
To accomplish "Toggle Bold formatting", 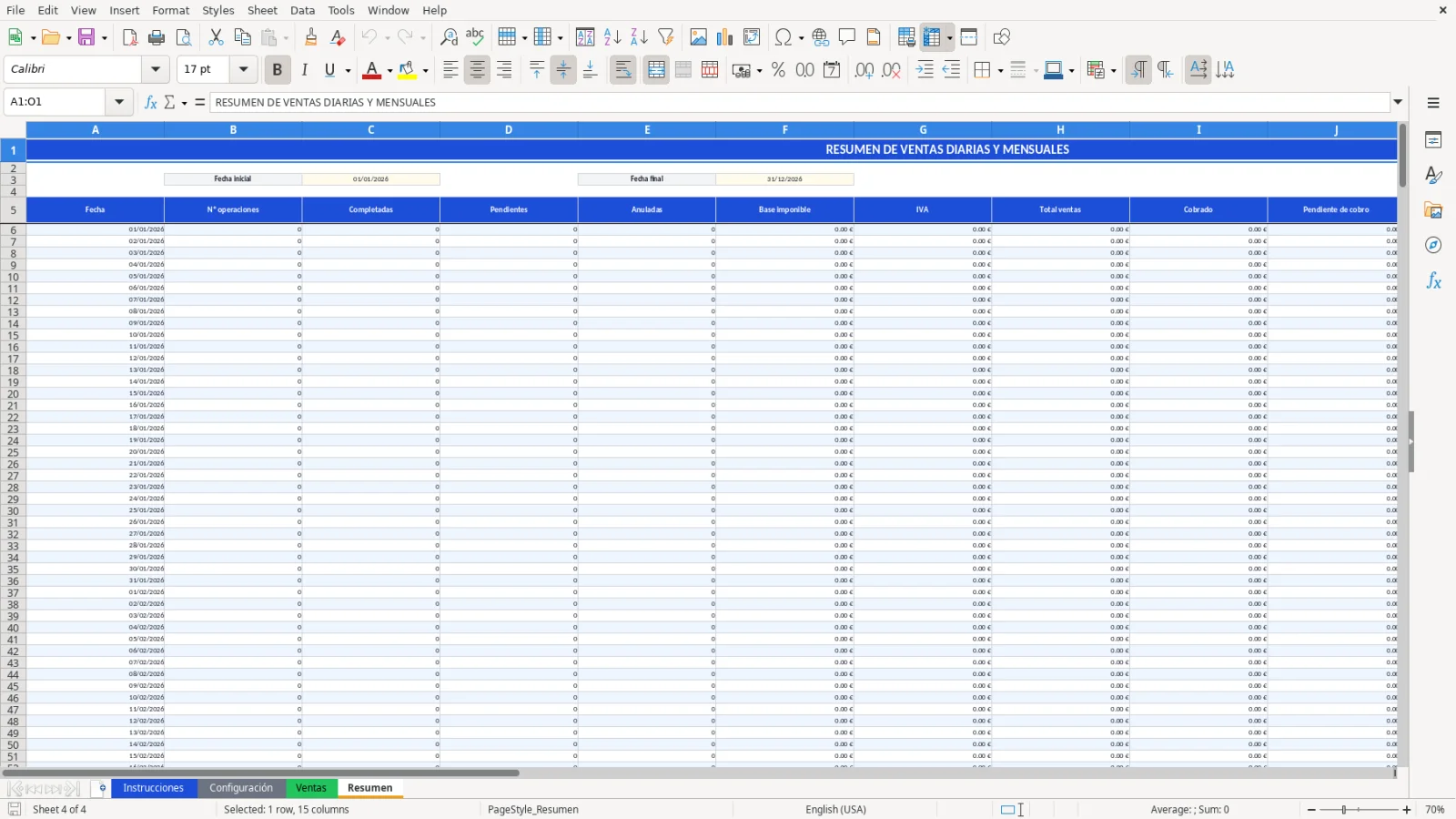I will 278,70.
